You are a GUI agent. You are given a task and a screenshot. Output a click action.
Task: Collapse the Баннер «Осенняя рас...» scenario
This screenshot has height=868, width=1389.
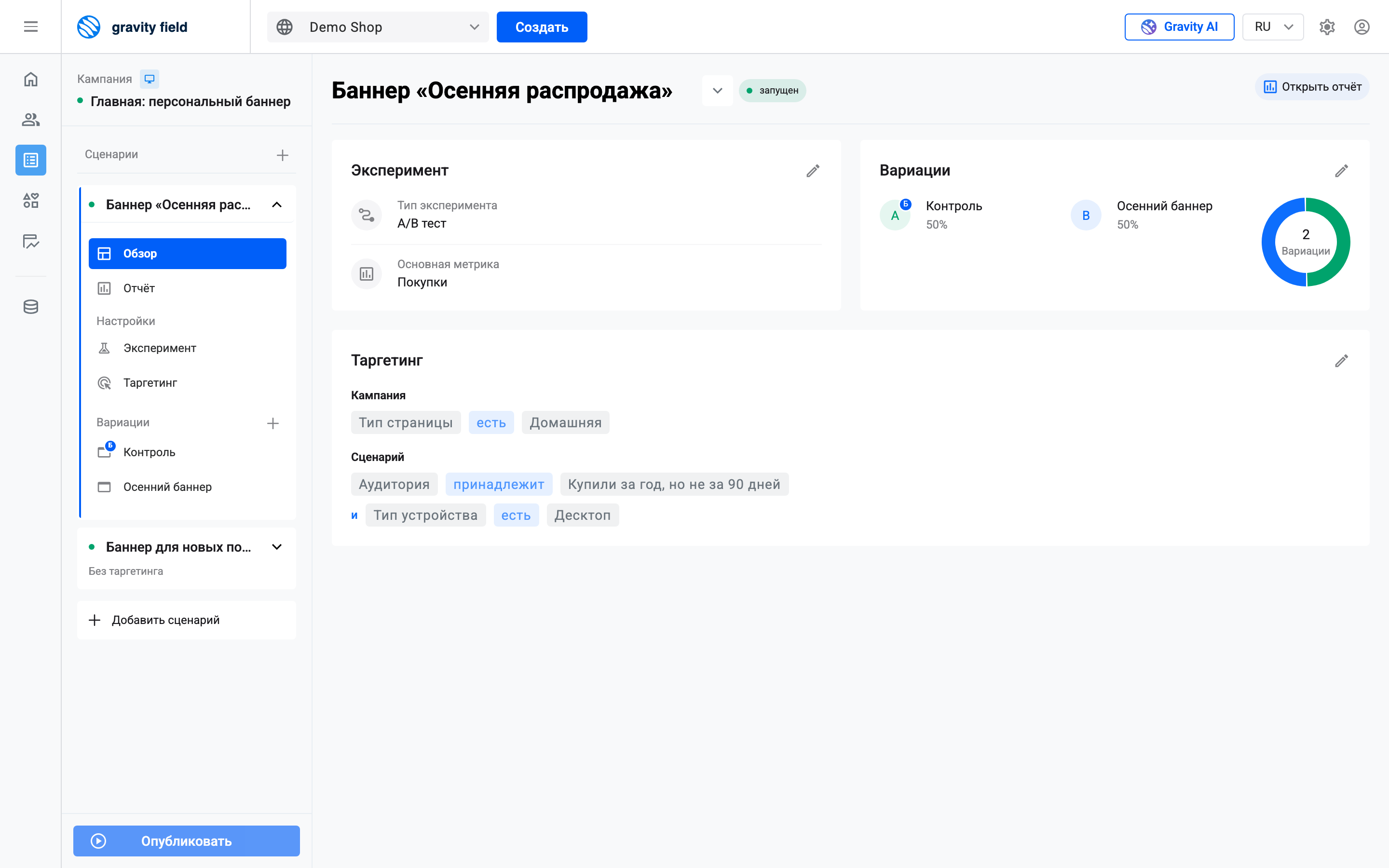tap(277, 205)
